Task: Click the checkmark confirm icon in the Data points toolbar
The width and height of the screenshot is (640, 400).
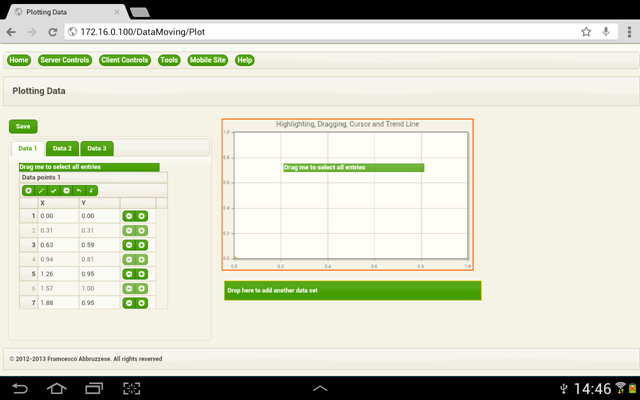Action: [x=53, y=191]
